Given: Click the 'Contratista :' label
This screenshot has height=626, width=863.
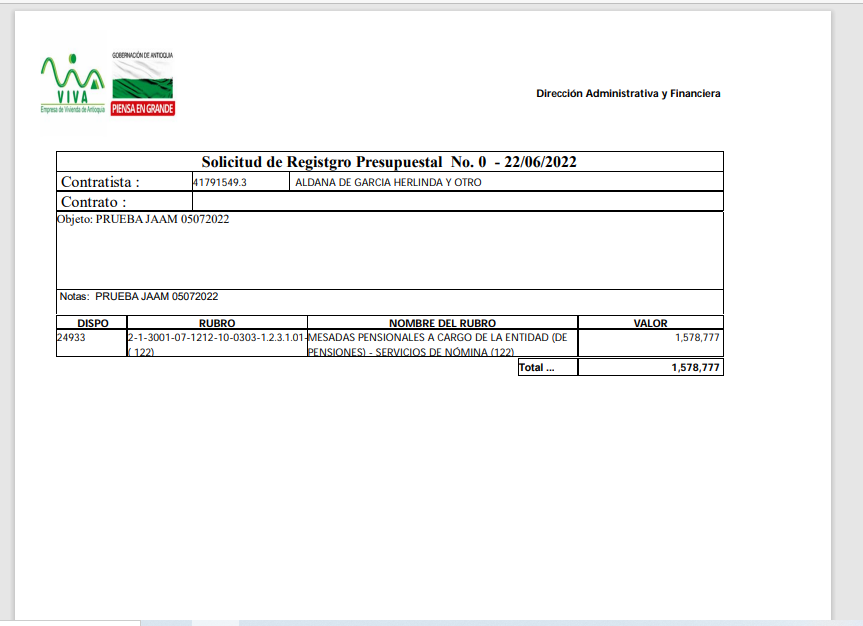Looking at the screenshot, I should [100, 182].
